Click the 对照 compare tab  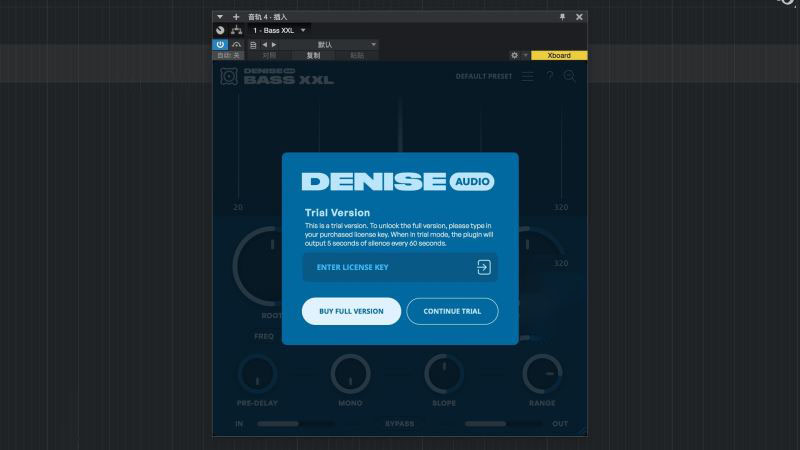(269, 55)
